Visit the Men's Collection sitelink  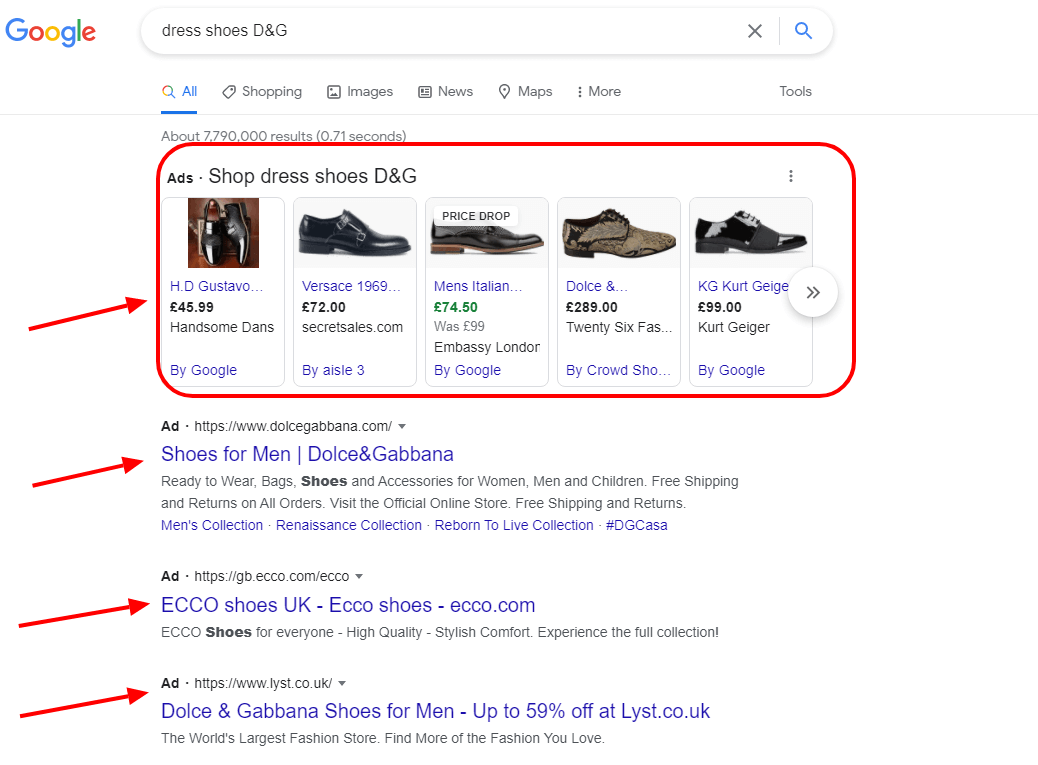(212, 525)
